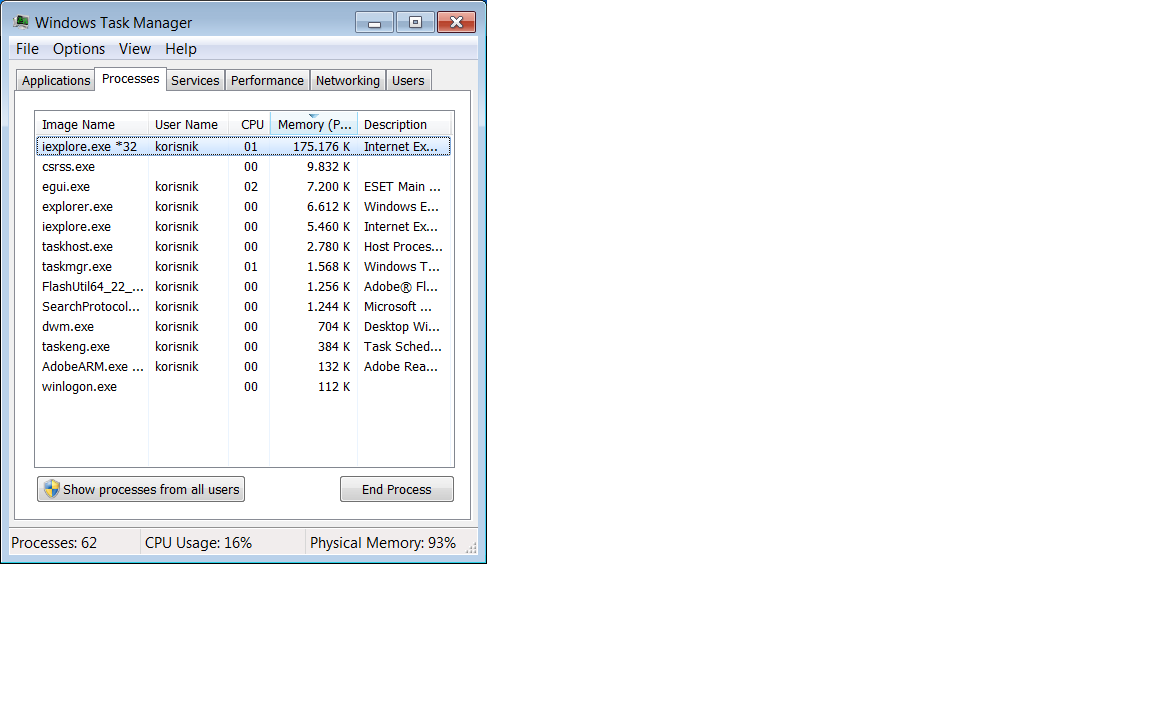Click CPU Usage: 16% status entry
This screenshot has height=720, width=1152.
point(198,543)
